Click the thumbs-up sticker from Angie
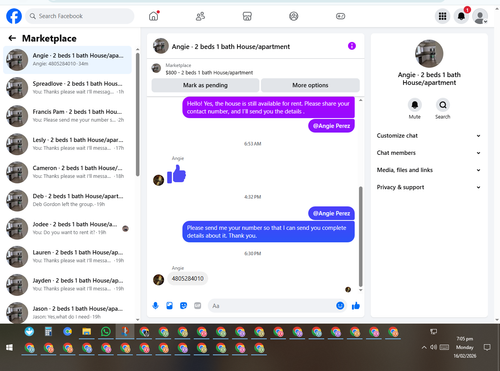This screenshot has width=500, height=371. pyautogui.click(x=177, y=174)
